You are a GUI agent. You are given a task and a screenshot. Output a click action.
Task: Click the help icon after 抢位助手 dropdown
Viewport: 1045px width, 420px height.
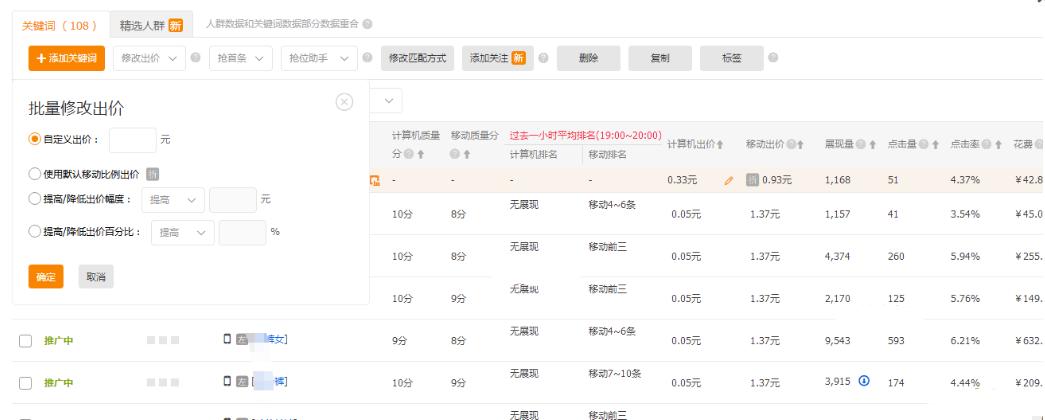pyautogui.click(x=367, y=58)
